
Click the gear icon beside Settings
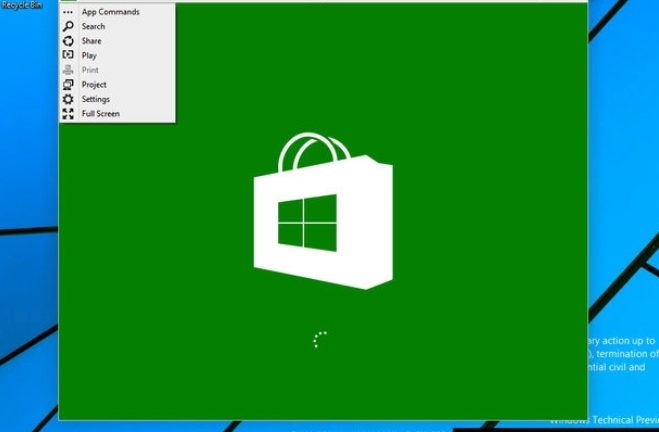[68, 99]
